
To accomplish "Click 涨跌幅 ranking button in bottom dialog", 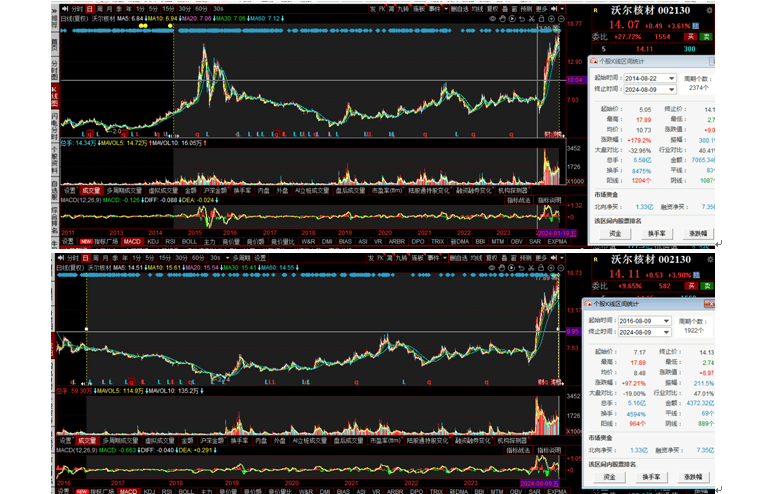I will click(693, 477).
